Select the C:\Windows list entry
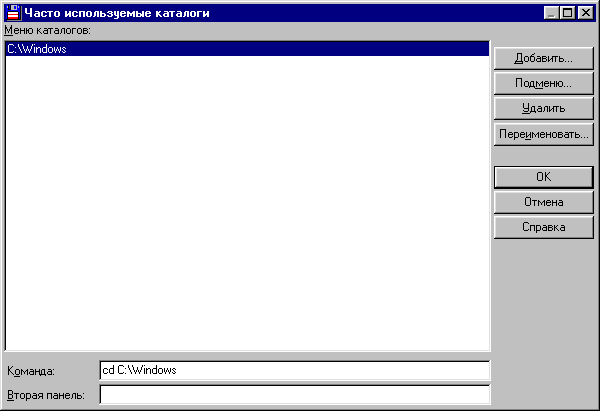600x411 pixels. 247,49
